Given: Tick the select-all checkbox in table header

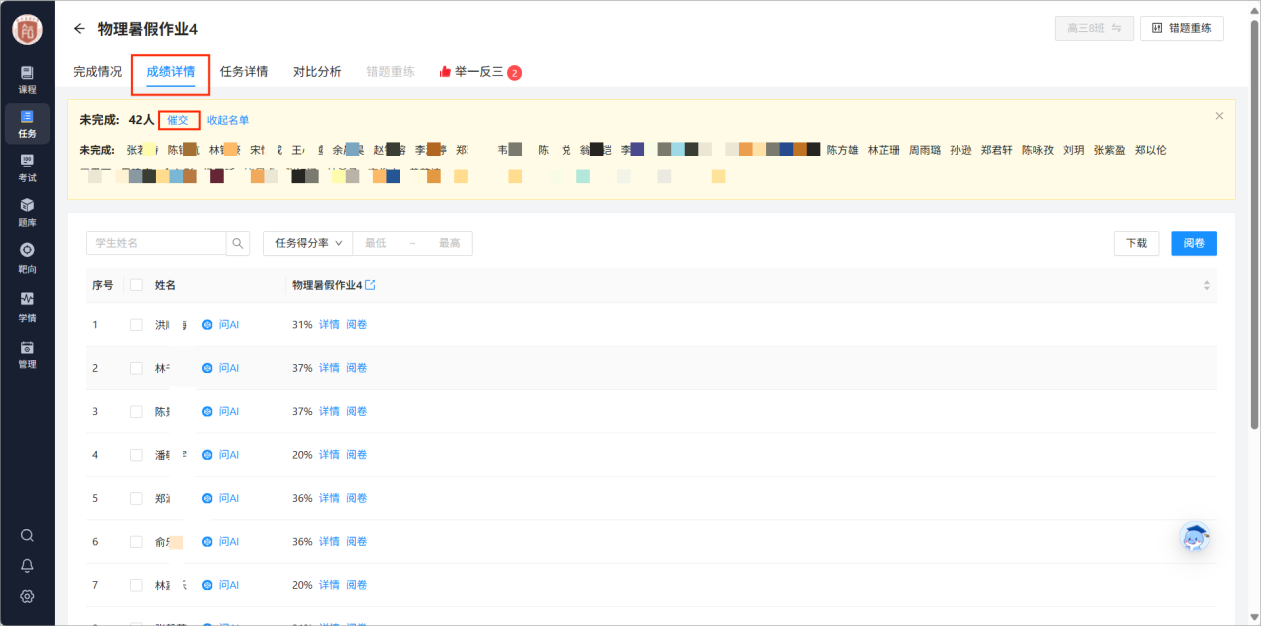Looking at the screenshot, I should click(136, 285).
